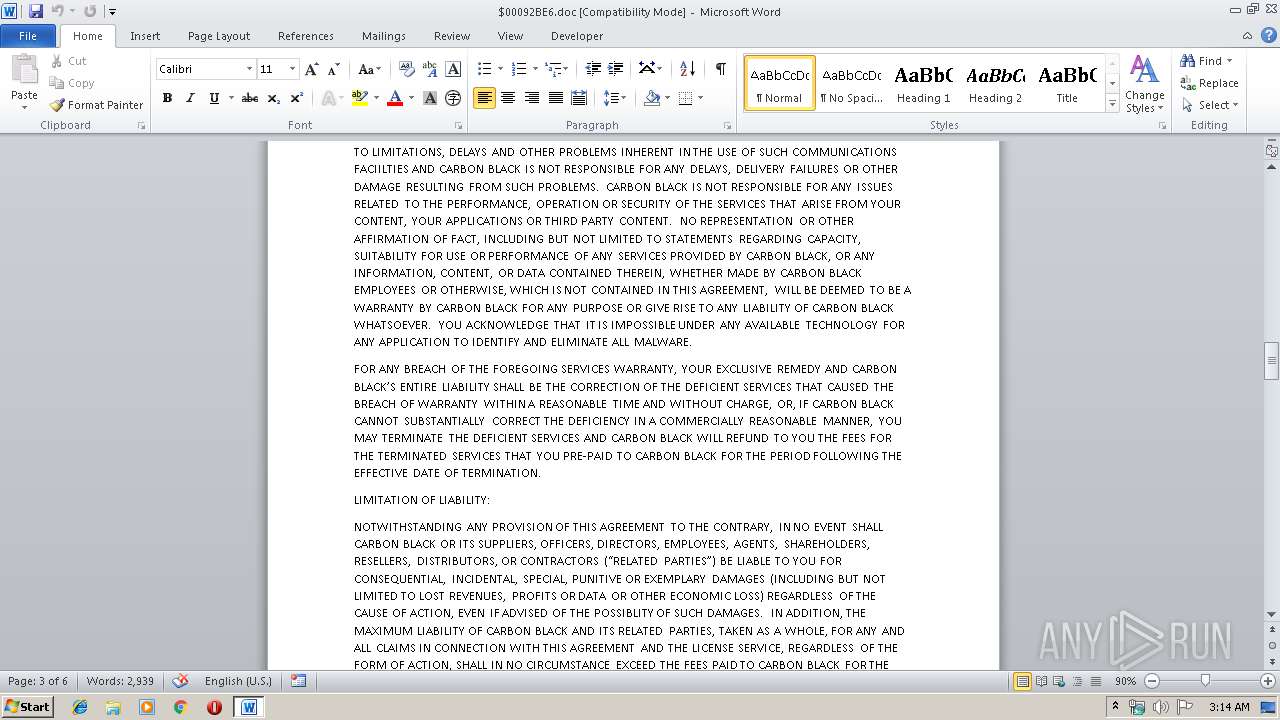
Task: Open the Borders dropdown arrow
Action: click(700, 98)
